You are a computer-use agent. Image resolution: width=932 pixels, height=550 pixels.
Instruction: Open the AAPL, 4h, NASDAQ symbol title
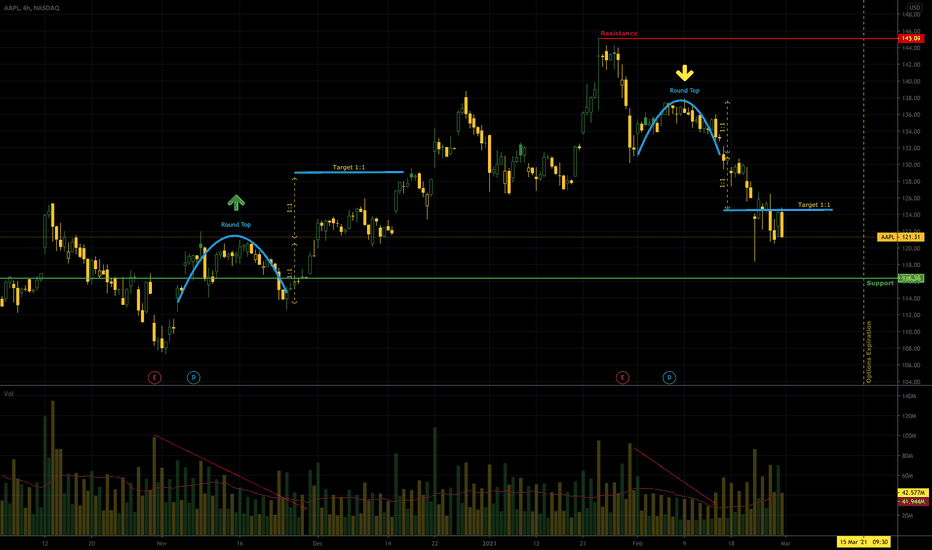pos(32,8)
